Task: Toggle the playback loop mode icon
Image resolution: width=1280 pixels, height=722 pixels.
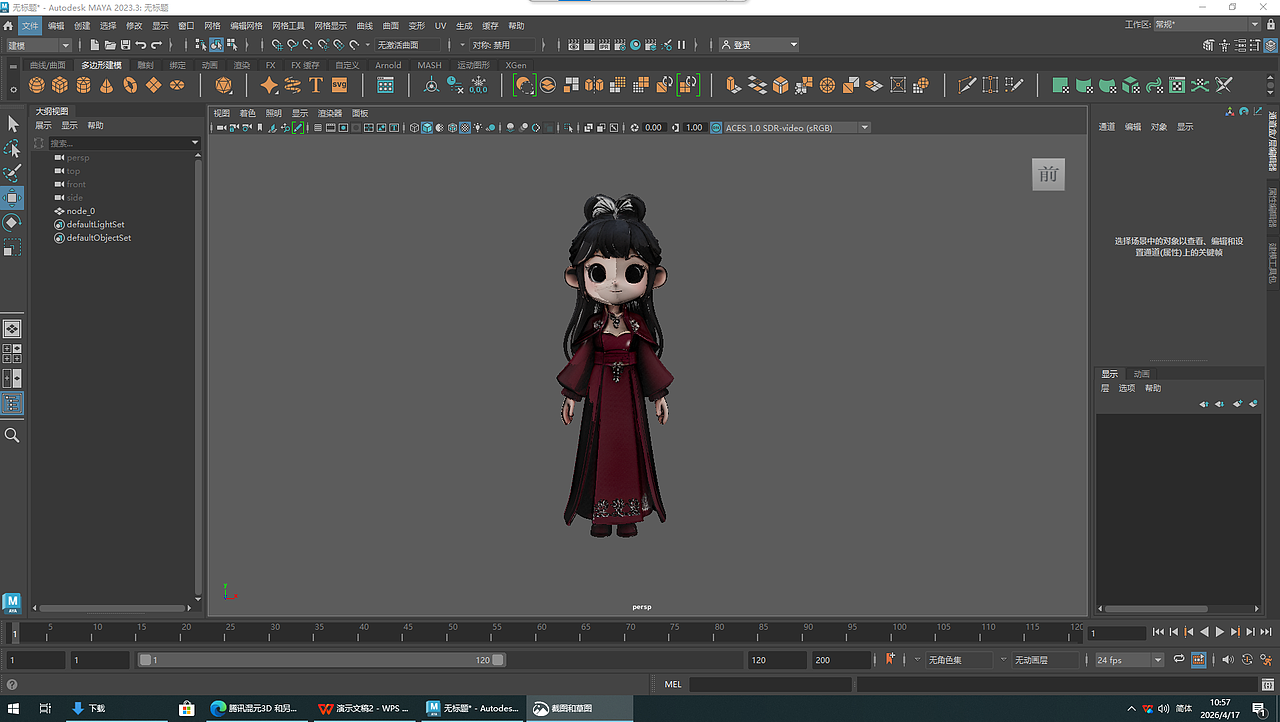Action: pos(1179,660)
